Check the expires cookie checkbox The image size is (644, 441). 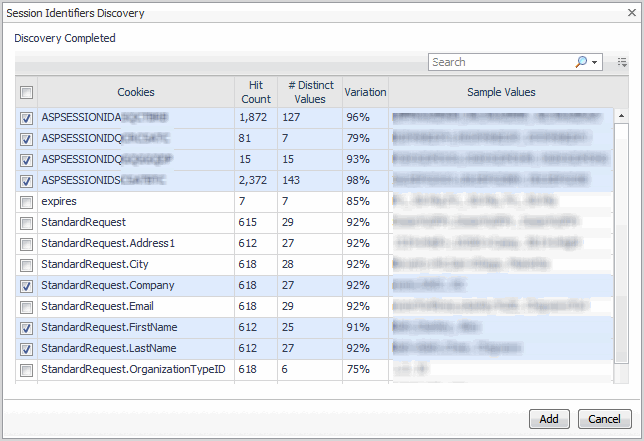pyautogui.click(x=27, y=201)
